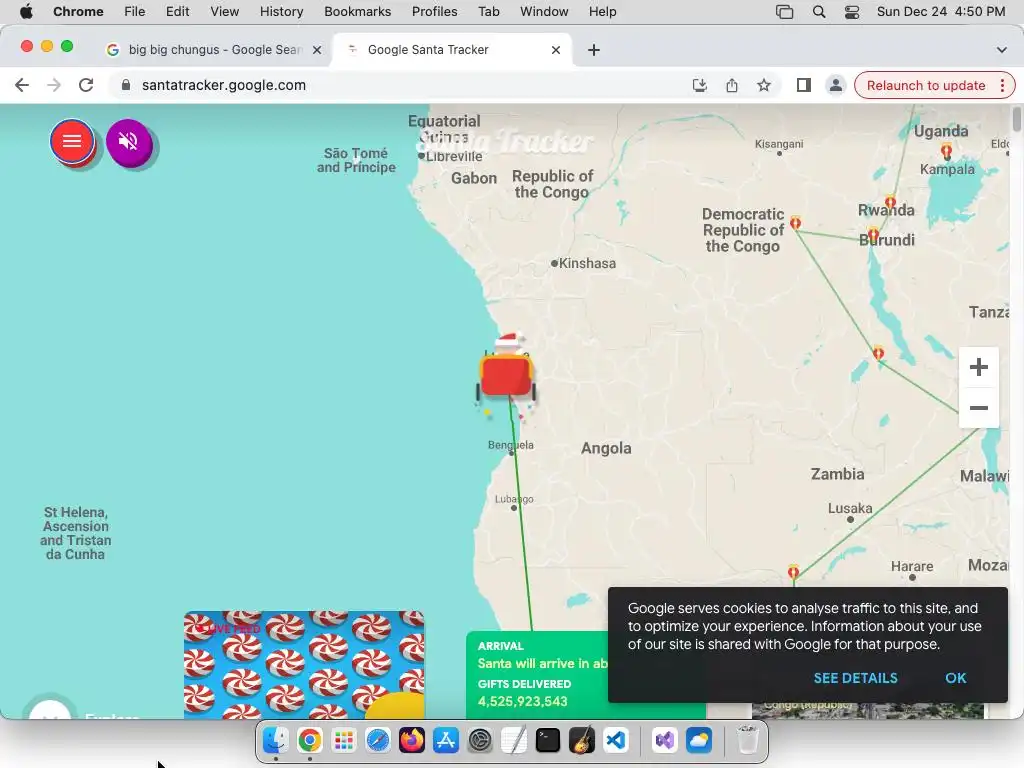Viewport: 1024px width, 768px height.
Task: Open the candy live feed thumbnail
Action: pyautogui.click(x=304, y=665)
